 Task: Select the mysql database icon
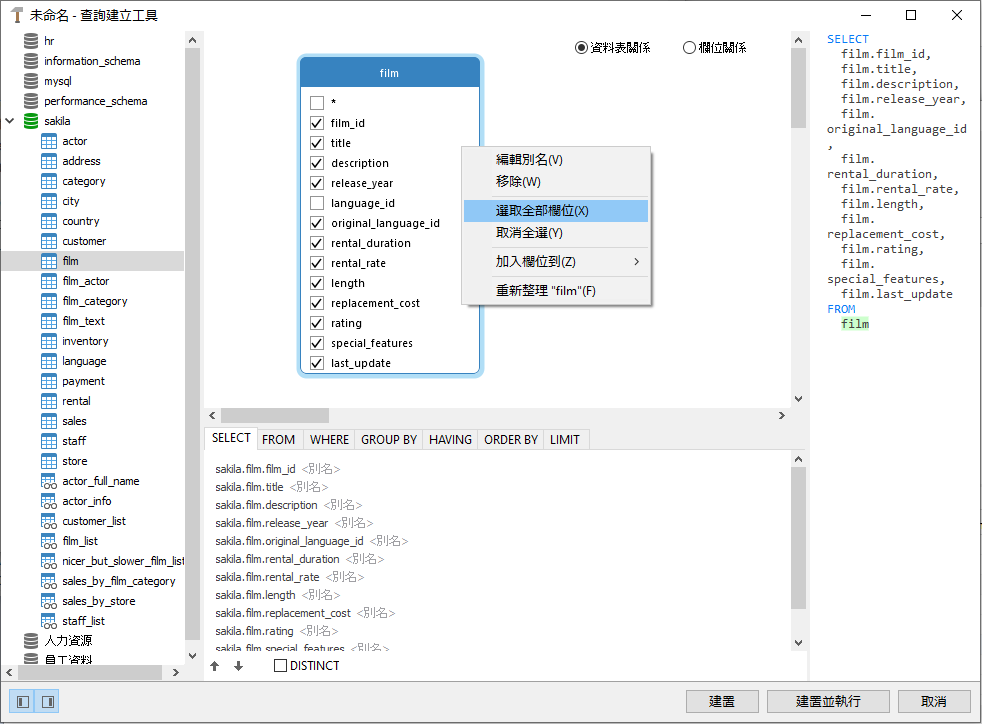click(30, 81)
